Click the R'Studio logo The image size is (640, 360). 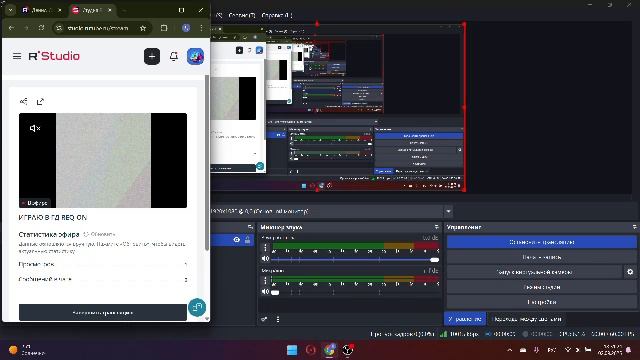[x=54, y=56]
